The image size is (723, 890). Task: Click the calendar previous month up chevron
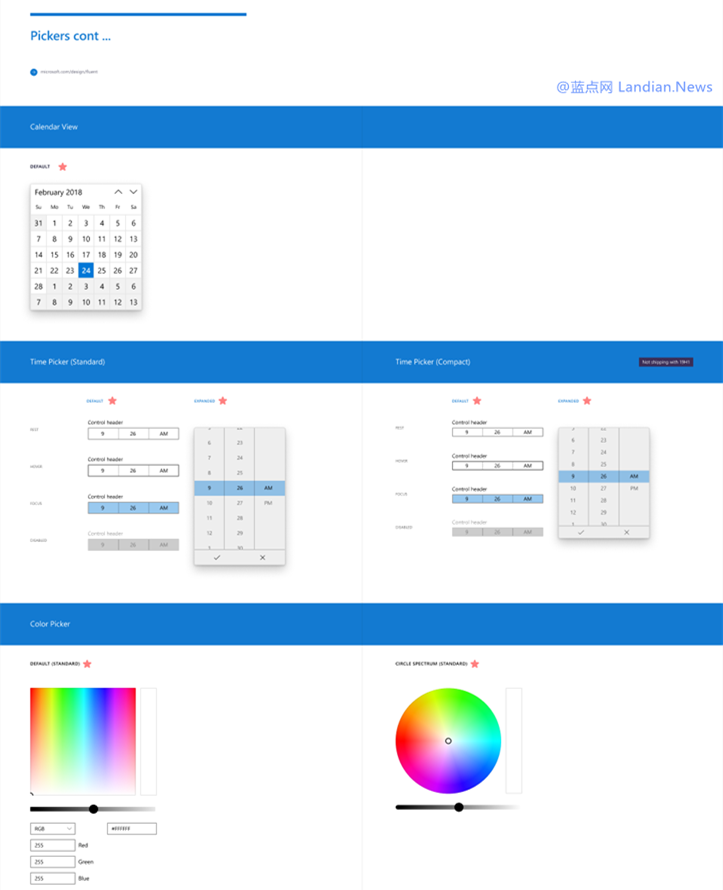pos(118,192)
